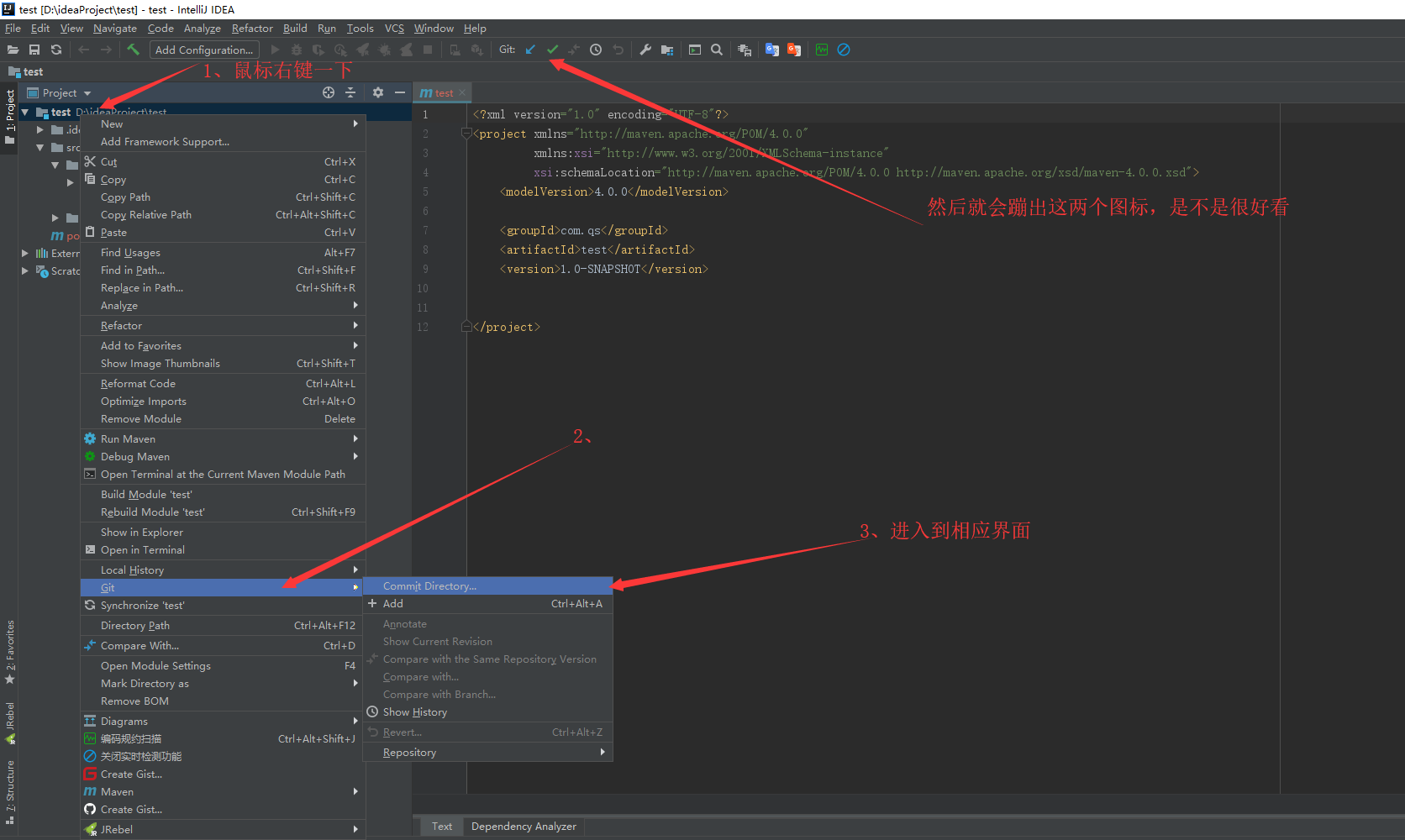Click the Git Revert toolbar icon
This screenshot has height=840, width=1405.
coord(618,50)
